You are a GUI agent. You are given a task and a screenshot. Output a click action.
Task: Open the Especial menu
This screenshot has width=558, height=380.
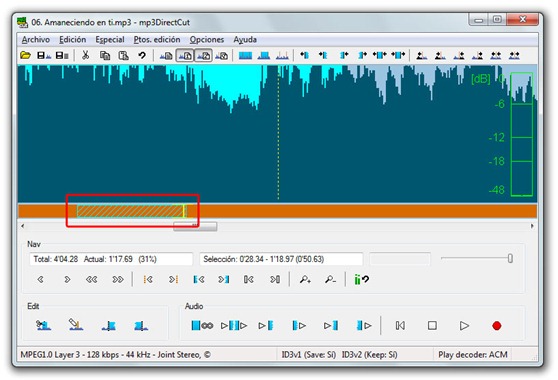point(110,39)
